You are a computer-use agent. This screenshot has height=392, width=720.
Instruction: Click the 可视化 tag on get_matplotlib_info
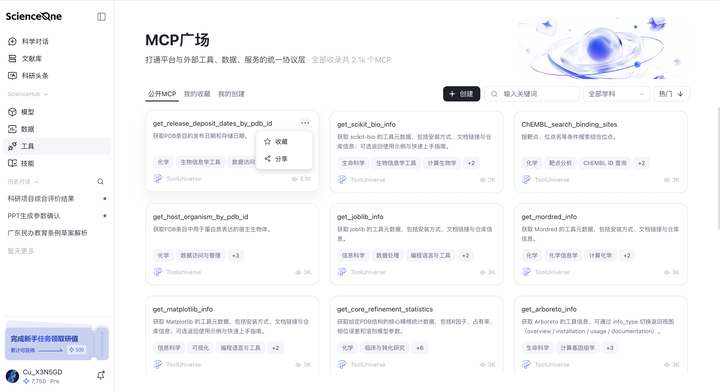coord(200,348)
